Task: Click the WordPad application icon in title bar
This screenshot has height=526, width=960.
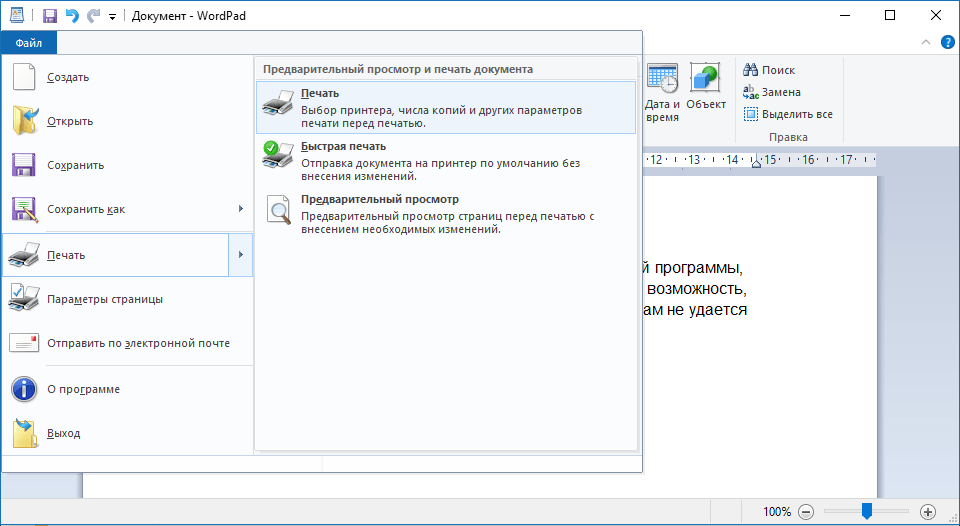Action: (x=17, y=15)
